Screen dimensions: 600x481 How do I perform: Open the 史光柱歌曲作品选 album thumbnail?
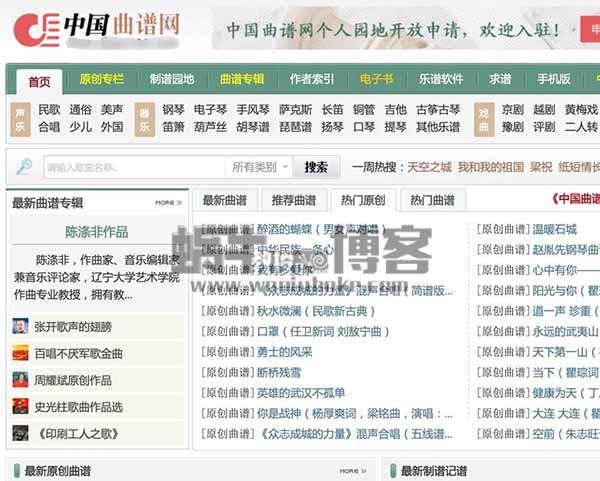(x=20, y=406)
